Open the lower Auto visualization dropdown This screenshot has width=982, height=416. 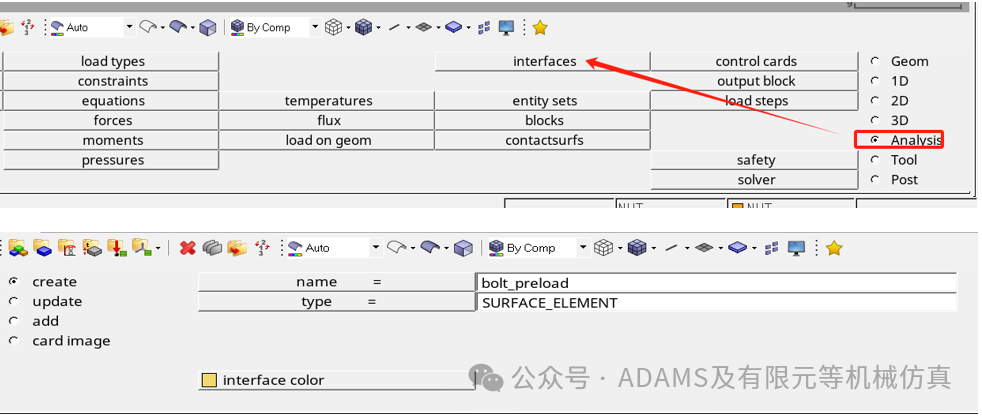pyautogui.click(x=376, y=248)
